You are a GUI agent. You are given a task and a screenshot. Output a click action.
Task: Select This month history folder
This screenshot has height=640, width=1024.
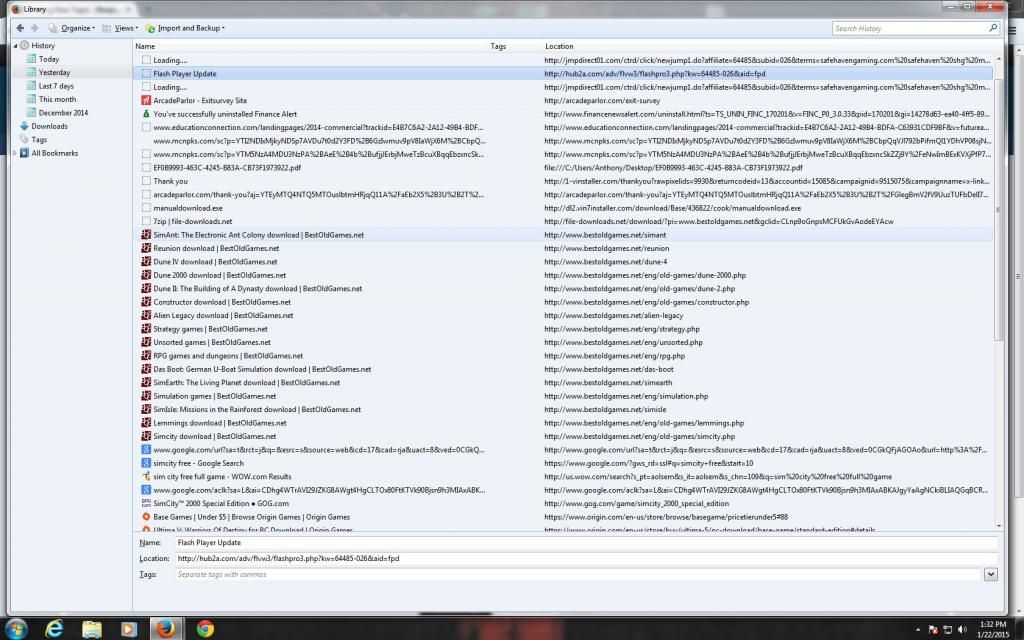(x=57, y=99)
